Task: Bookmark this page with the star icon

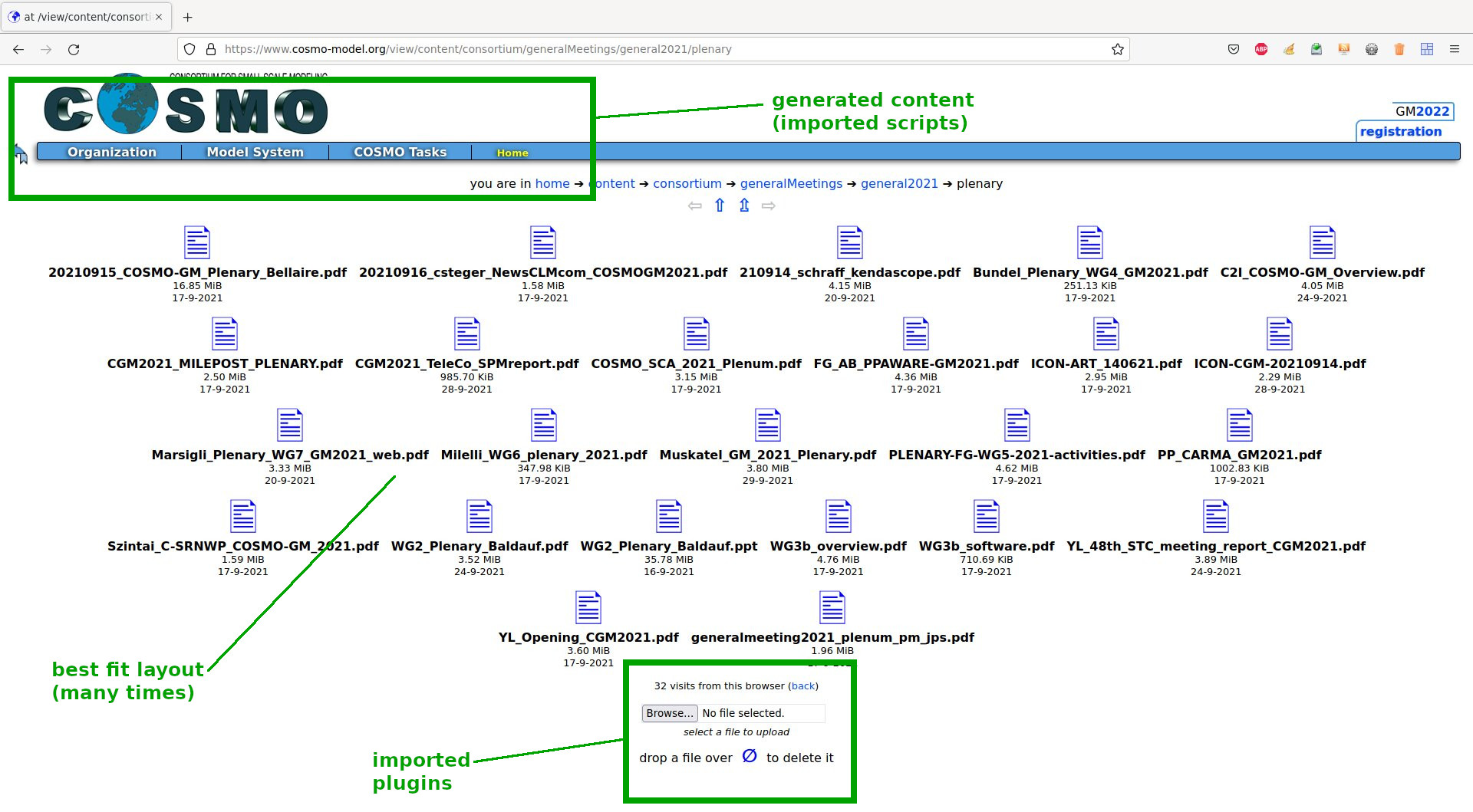Action: point(1117,49)
